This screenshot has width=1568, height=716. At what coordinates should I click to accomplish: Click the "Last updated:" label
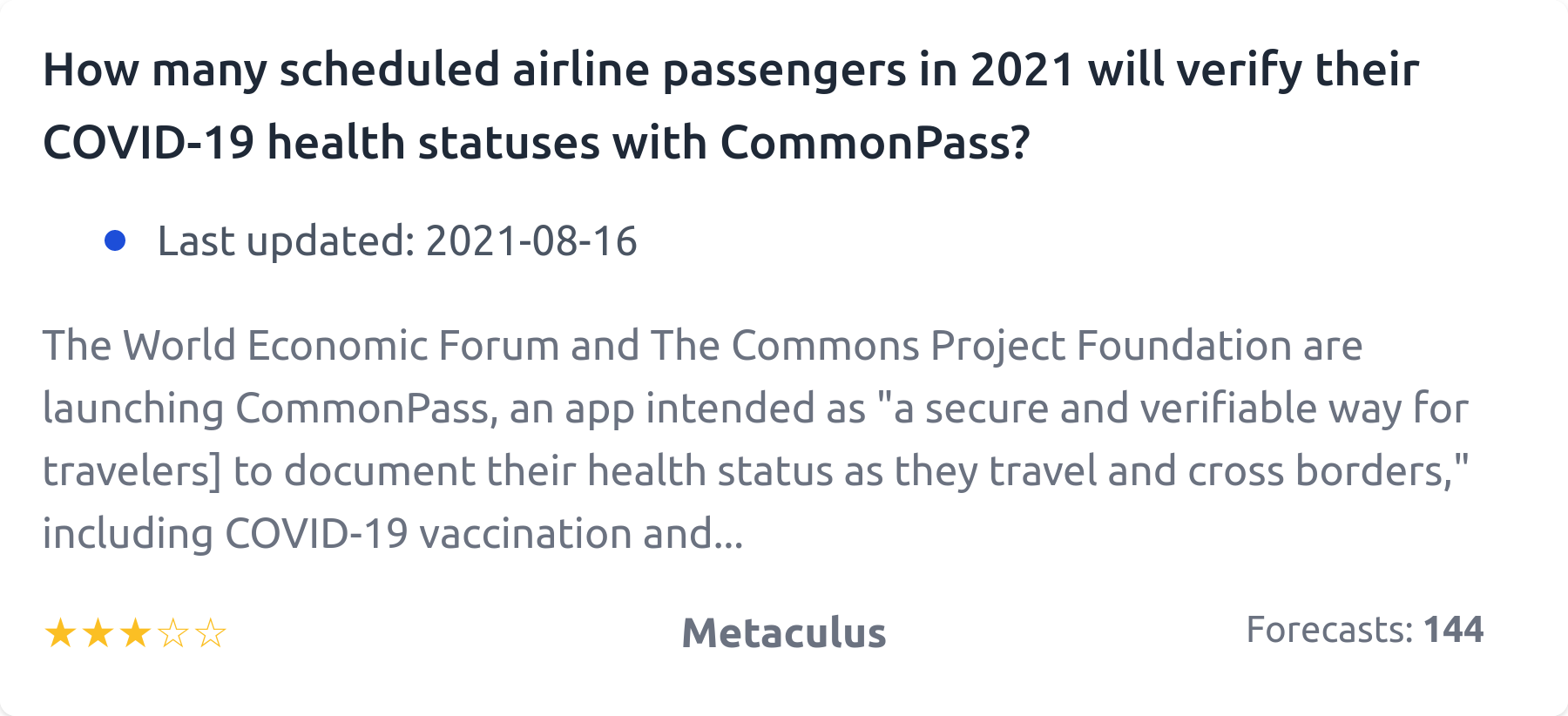tap(286, 241)
